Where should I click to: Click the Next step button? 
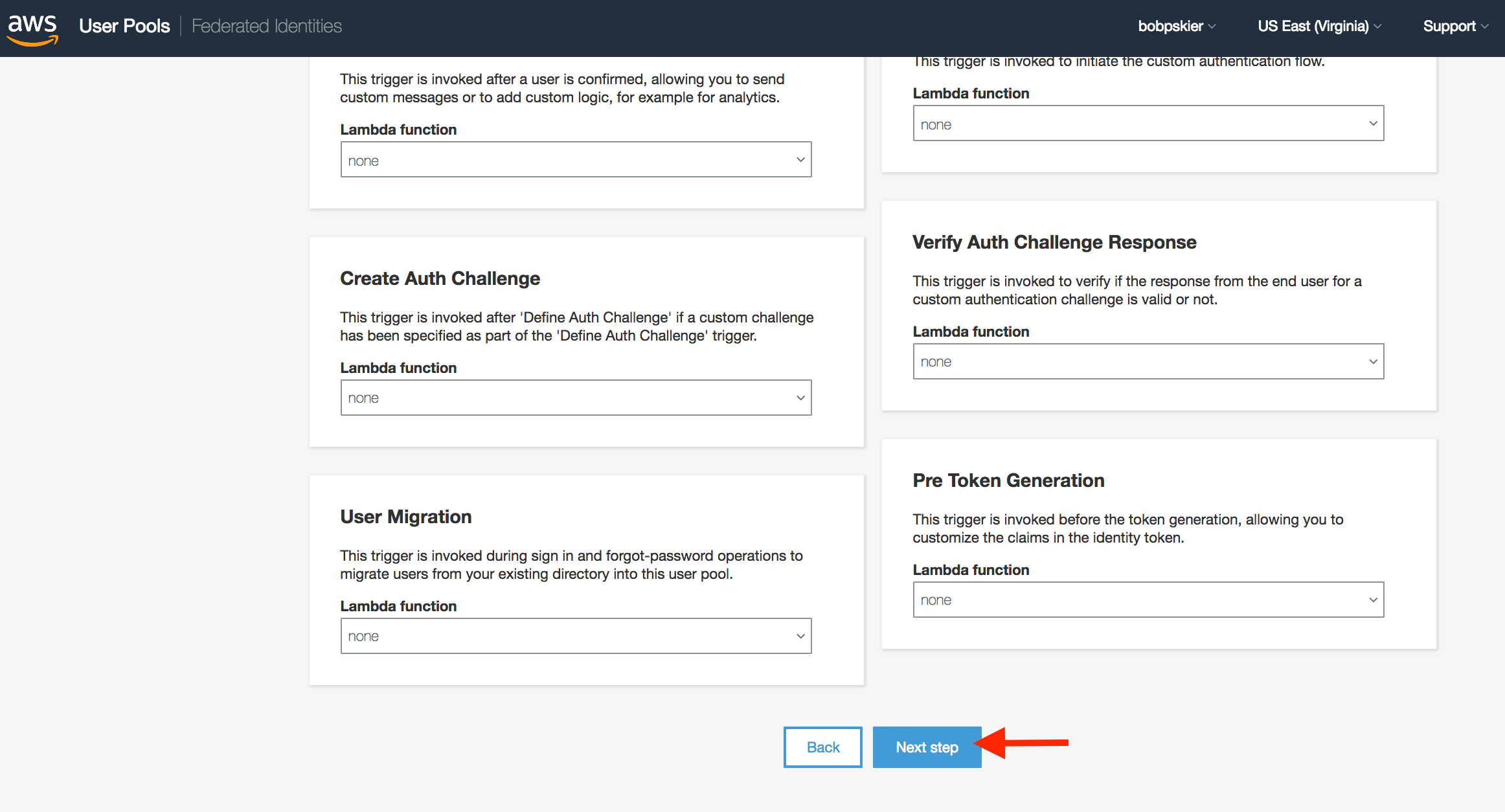927,747
